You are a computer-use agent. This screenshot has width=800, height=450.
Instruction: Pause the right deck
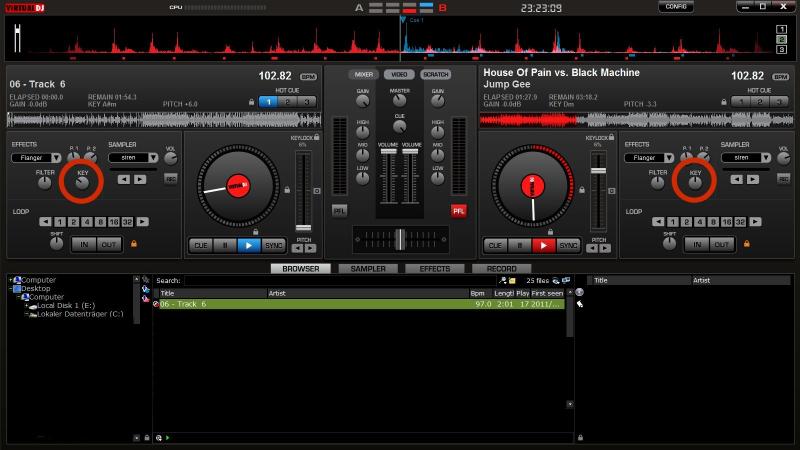(519, 245)
